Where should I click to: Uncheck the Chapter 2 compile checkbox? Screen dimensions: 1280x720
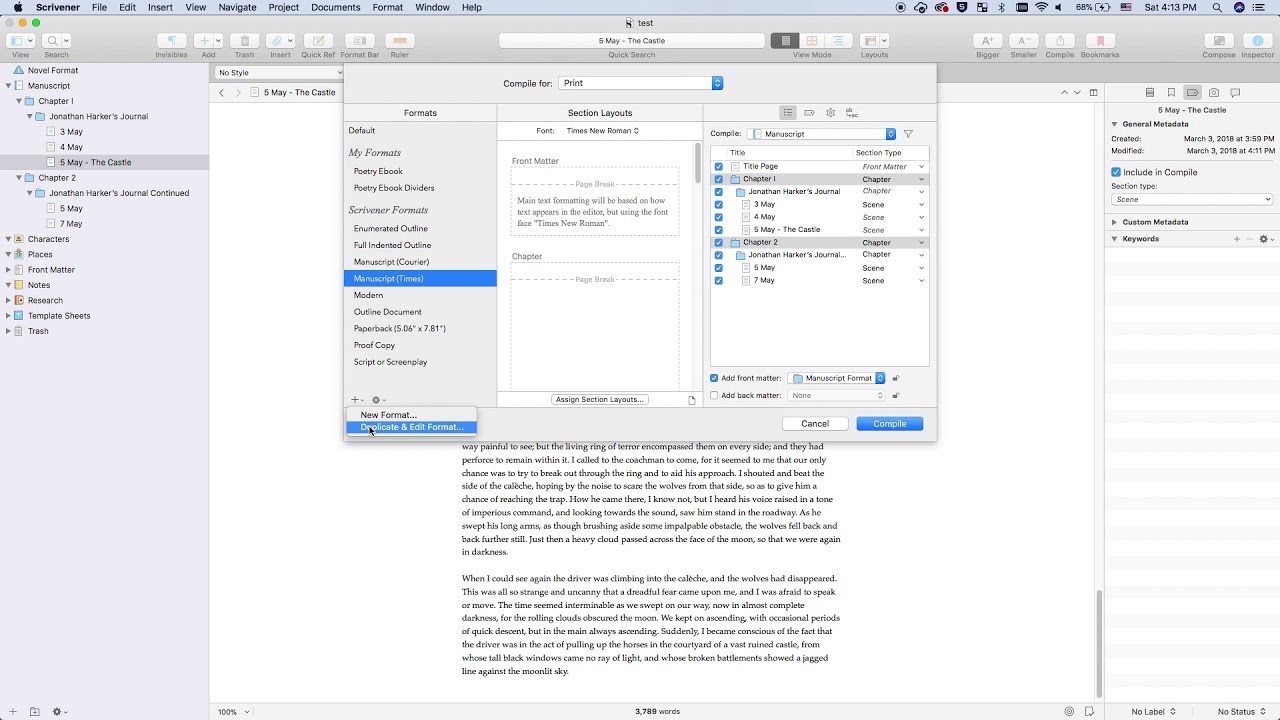pyautogui.click(x=718, y=243)
